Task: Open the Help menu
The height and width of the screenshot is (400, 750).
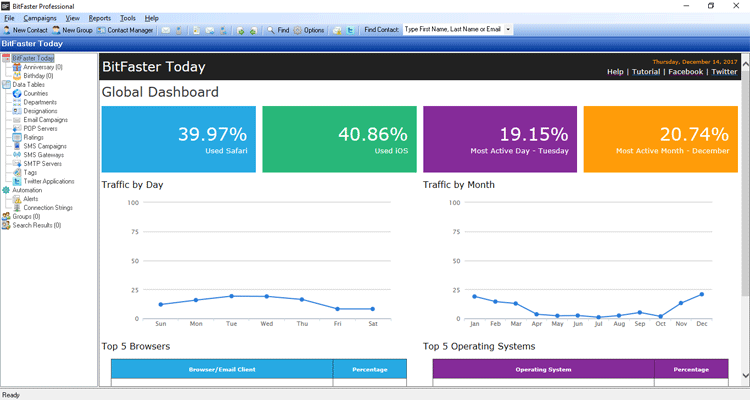Action: click(152, 18)
